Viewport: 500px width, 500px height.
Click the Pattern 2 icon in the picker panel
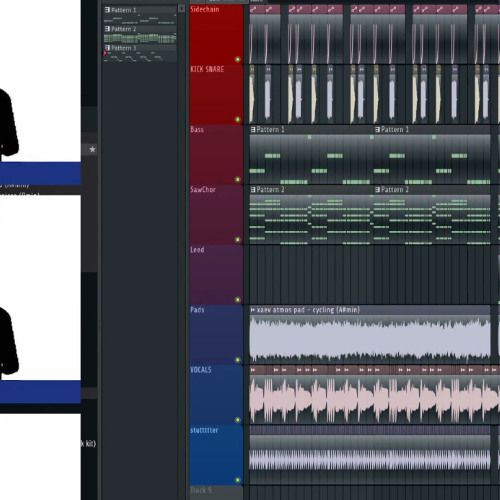coord(107,29)
